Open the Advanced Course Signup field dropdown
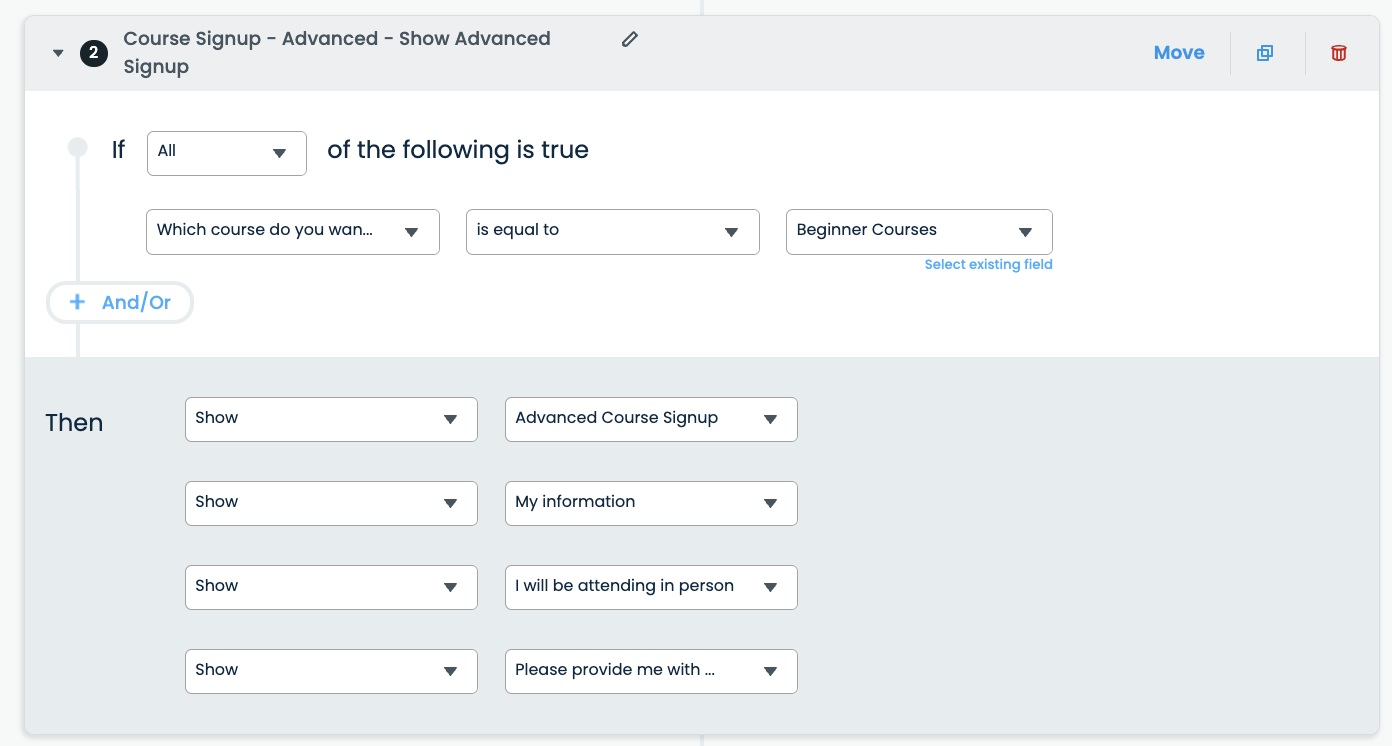The width and height of the screenshot is (1392, 746). coord(651,419)
